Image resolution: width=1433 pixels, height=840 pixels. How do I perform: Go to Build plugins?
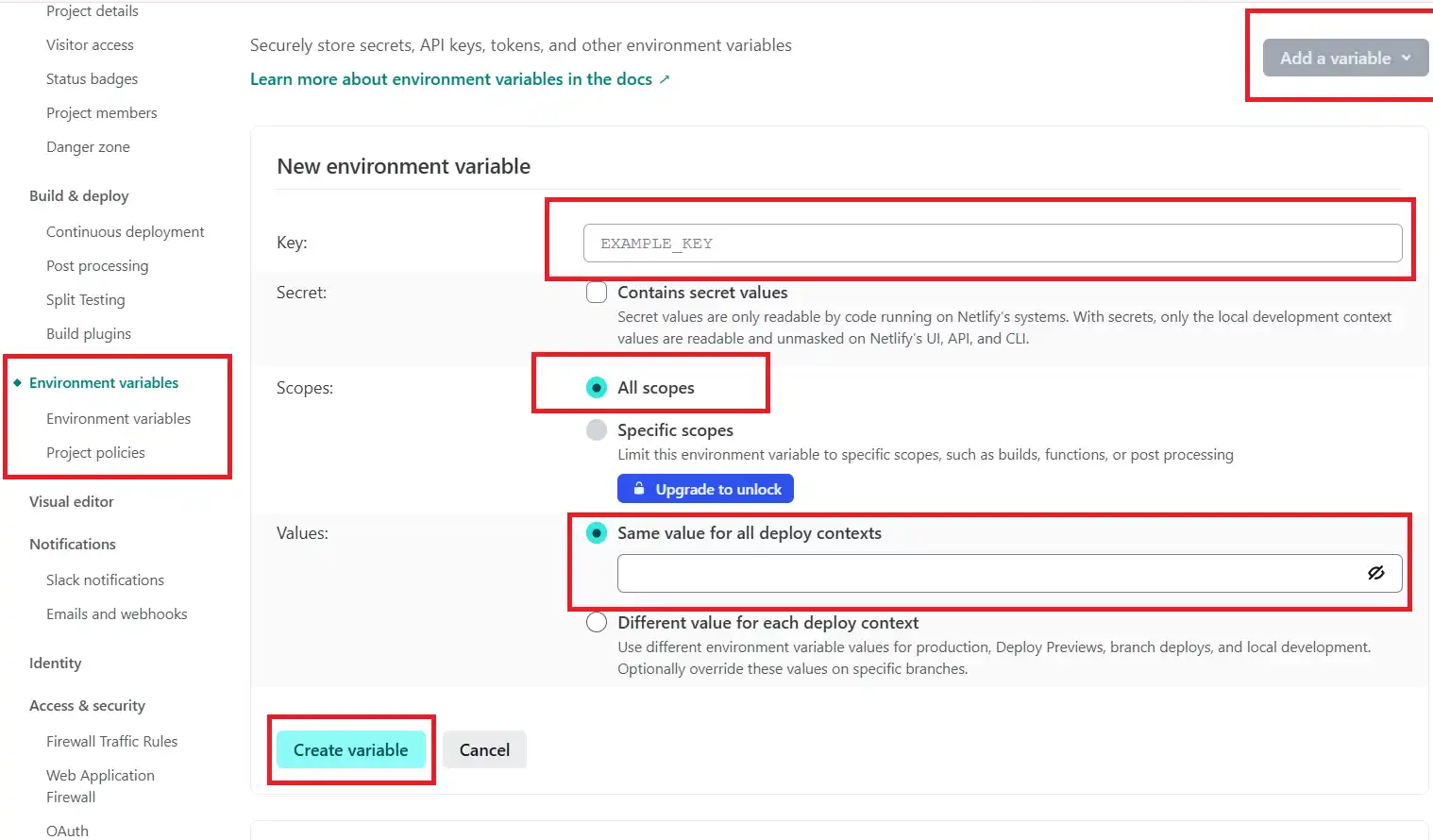[x=89, y=334]
